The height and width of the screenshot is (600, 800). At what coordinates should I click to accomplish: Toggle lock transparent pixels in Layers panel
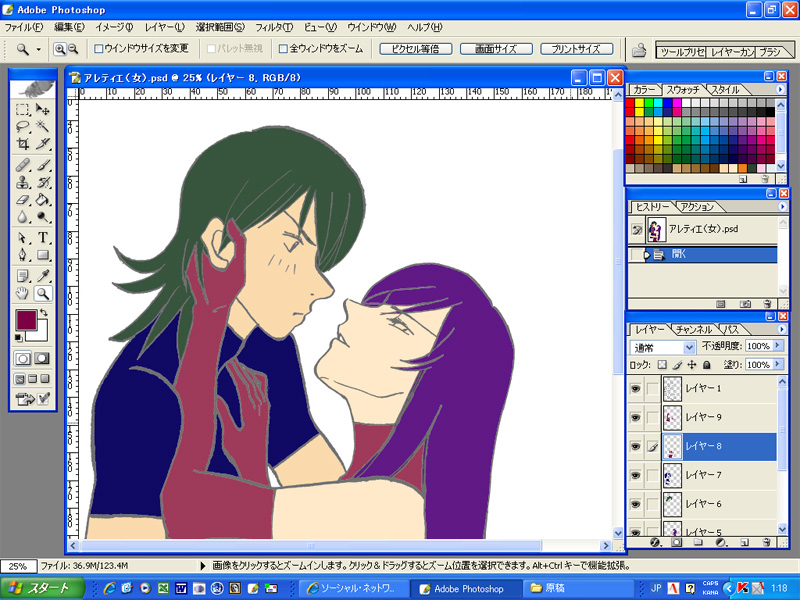(x=662, y=364)
